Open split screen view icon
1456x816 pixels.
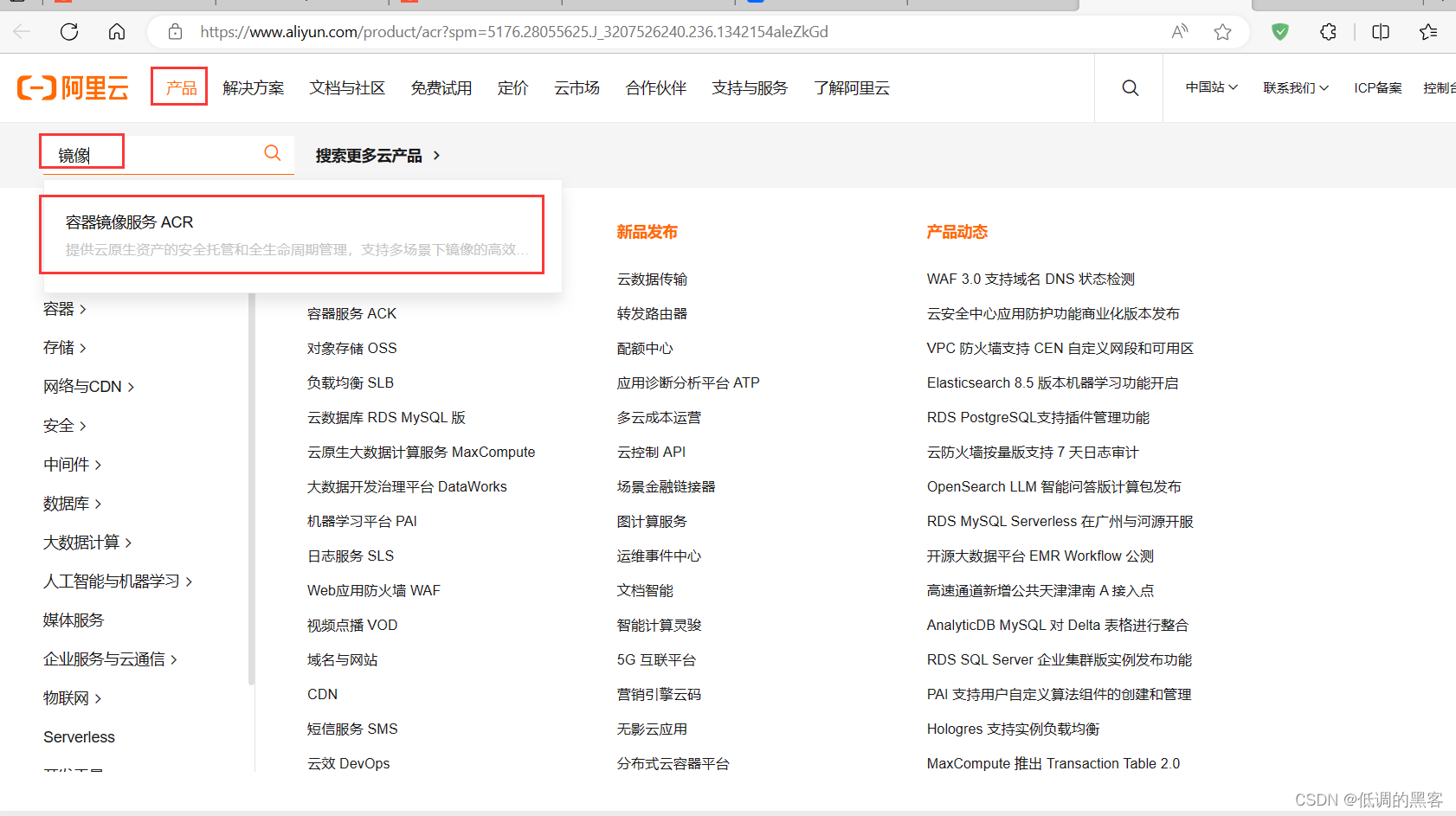[x=1381, y=32]
